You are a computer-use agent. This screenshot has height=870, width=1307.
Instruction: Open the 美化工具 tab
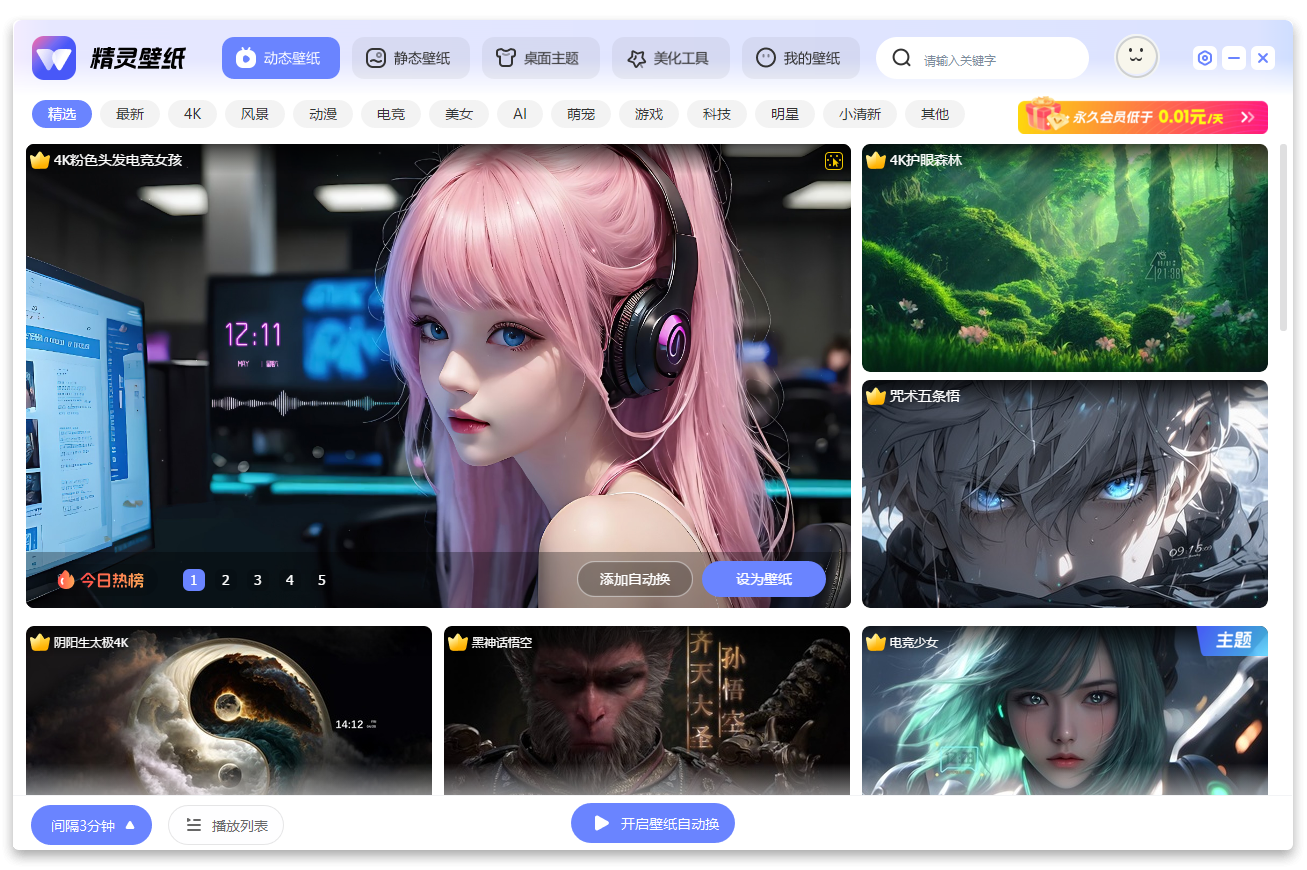(671, 58)
